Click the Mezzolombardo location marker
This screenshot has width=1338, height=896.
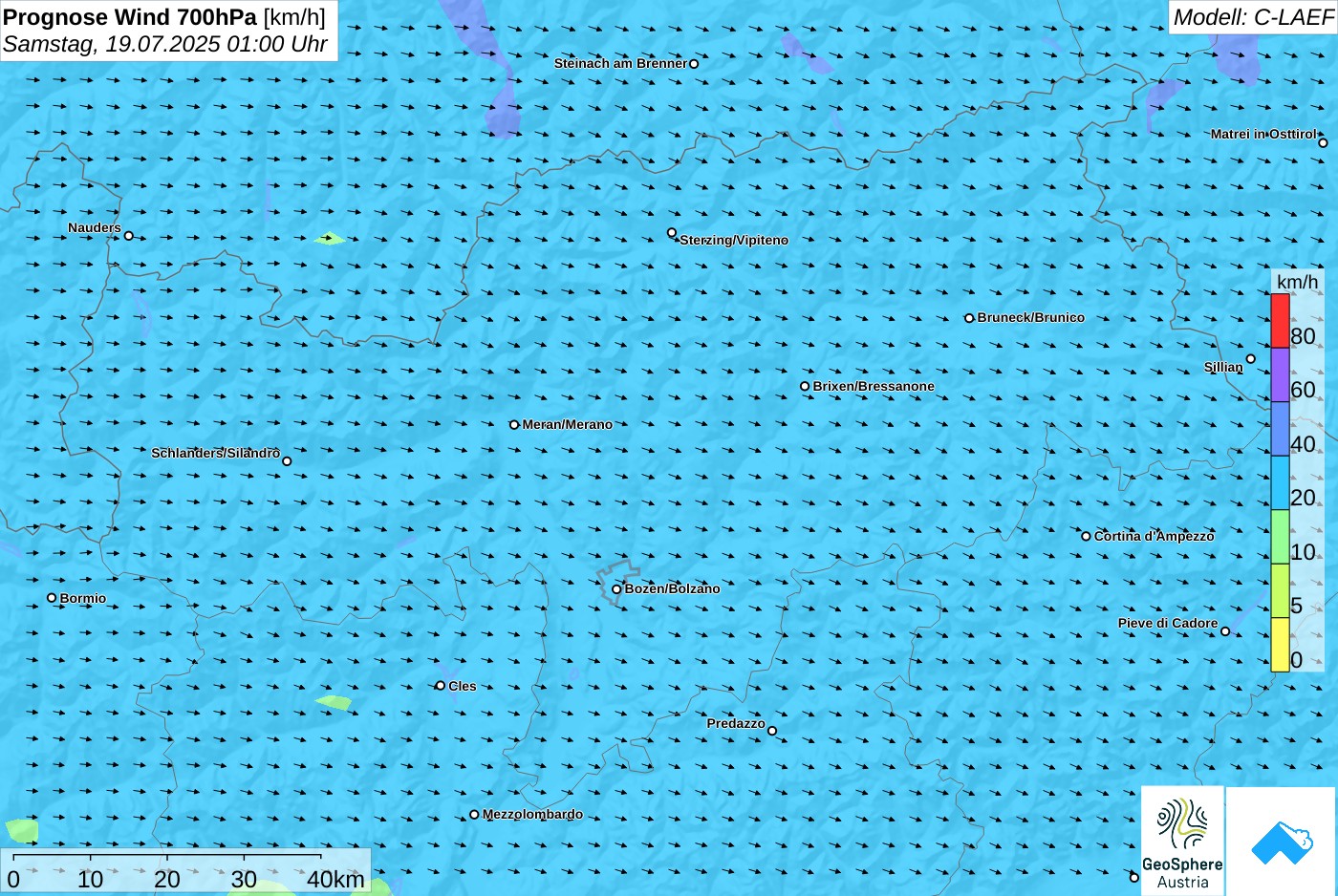point(474,815)
